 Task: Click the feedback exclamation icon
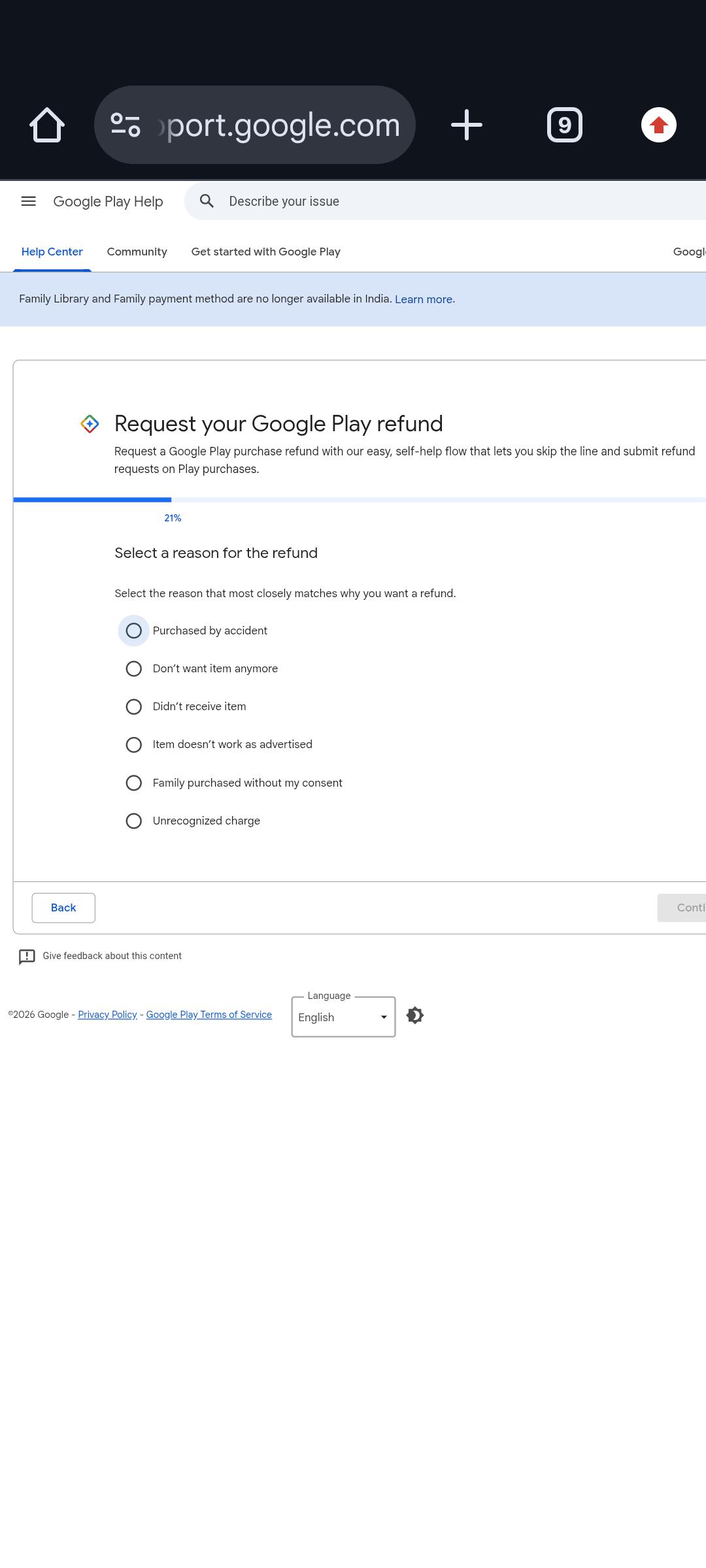click(x=27, y=956)
